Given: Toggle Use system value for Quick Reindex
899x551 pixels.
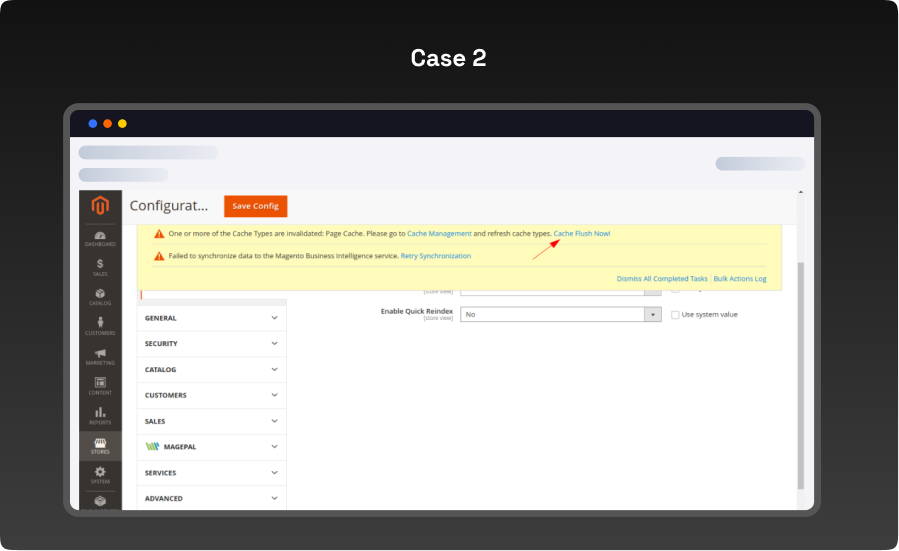Looking at the screenshot, I should pos(675,314).
